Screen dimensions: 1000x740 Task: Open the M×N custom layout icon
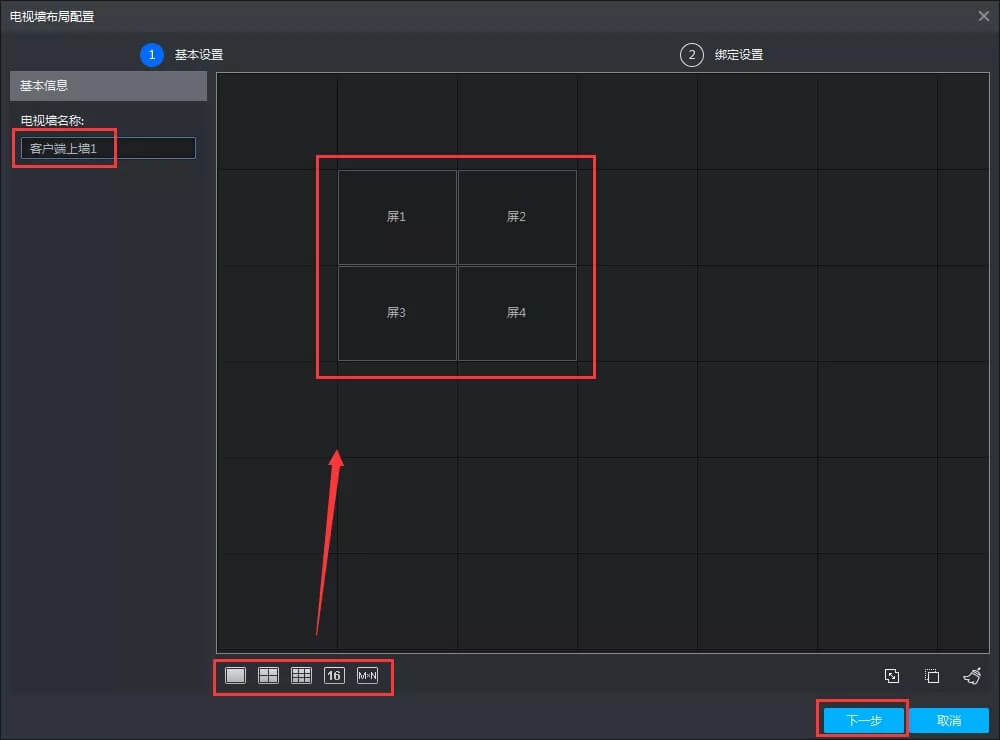point(367,676)
